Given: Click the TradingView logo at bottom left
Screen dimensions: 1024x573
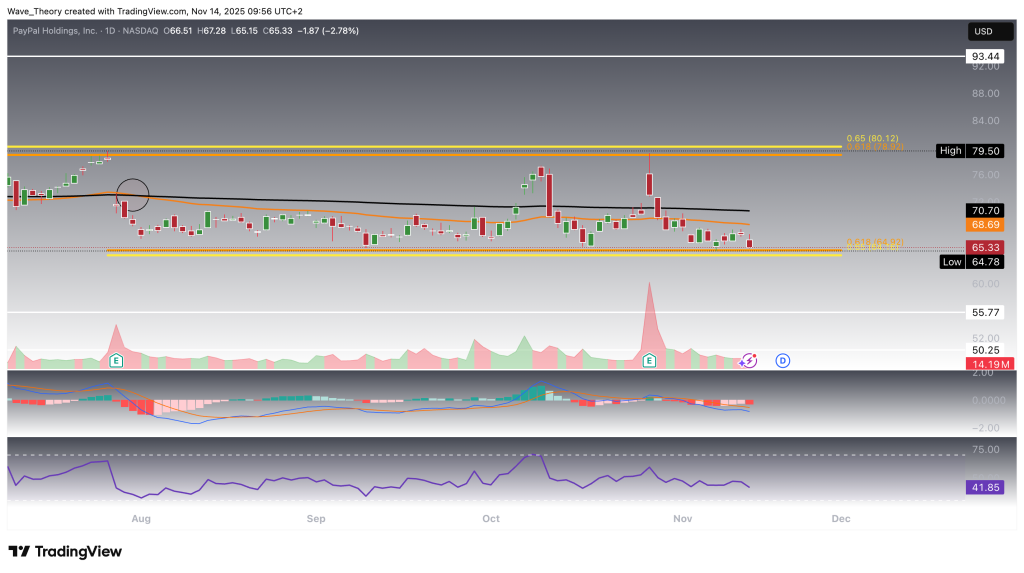Looking at the screenshot, I should tap(65, 552).
